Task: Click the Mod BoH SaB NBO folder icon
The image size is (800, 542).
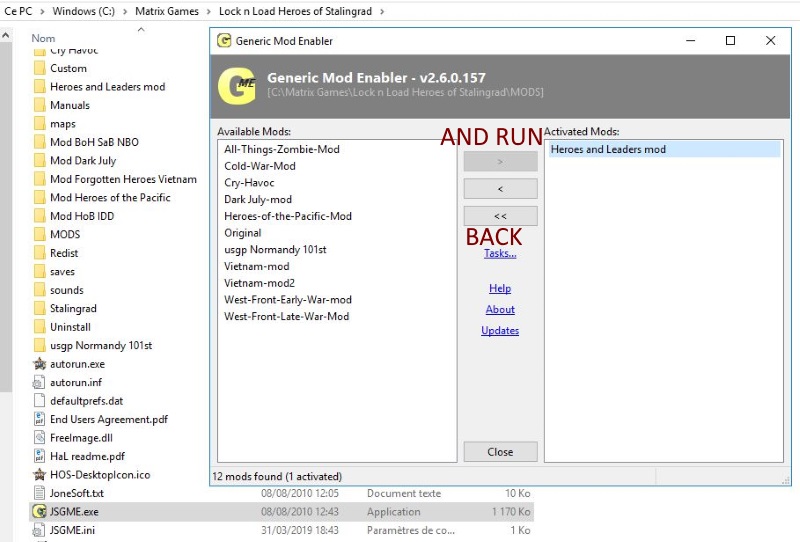Action: [x=39, y=142]
